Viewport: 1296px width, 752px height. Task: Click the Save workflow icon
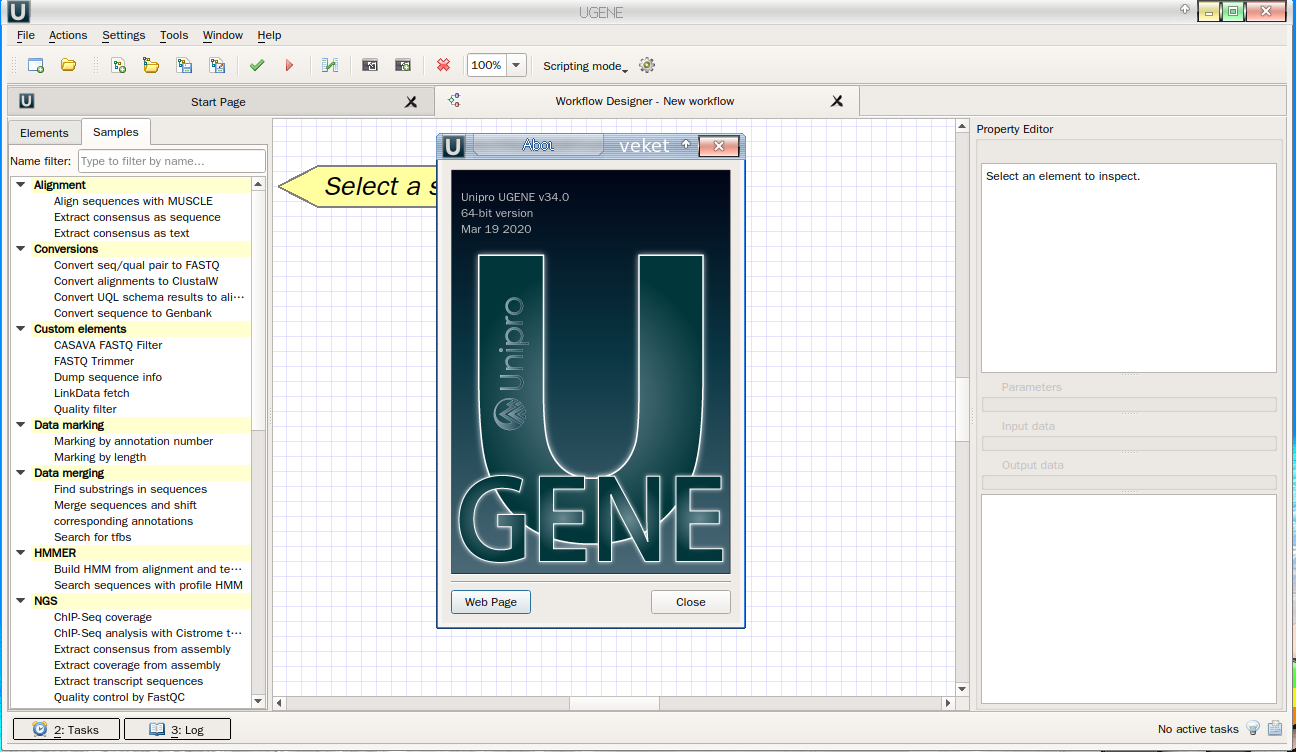[184, 65]
